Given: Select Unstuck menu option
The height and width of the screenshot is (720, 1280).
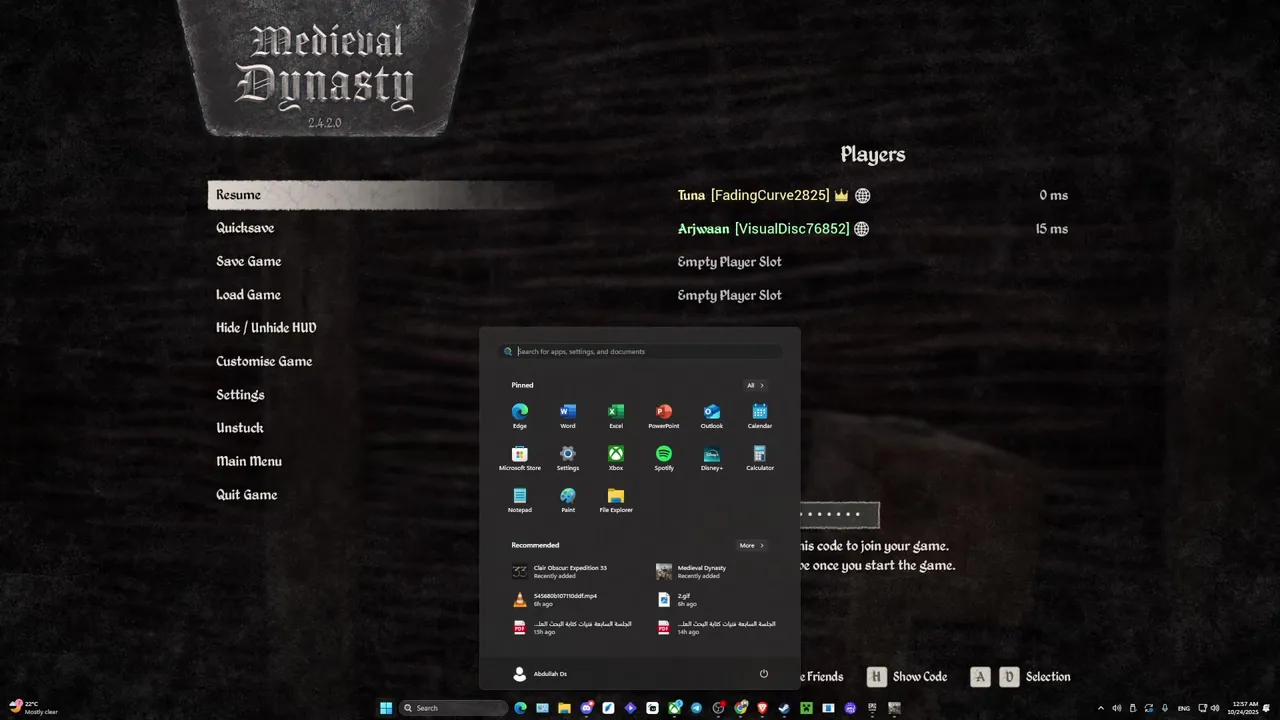Looking at the screenshot, I should pos(240,428).
